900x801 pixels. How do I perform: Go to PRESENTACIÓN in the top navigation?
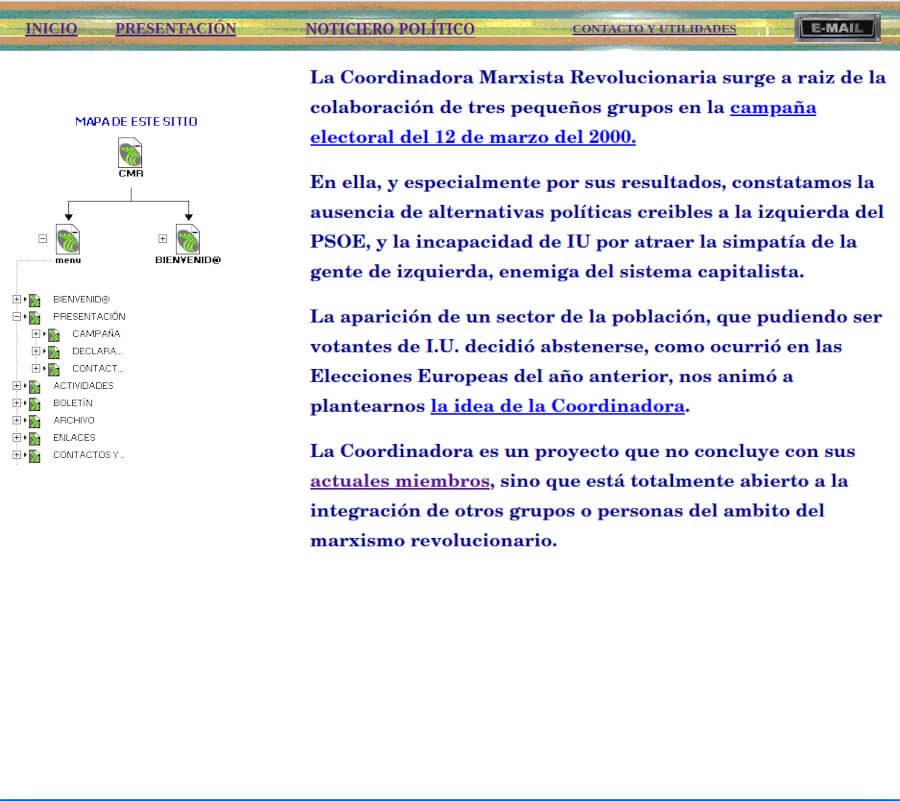[175, 29]
